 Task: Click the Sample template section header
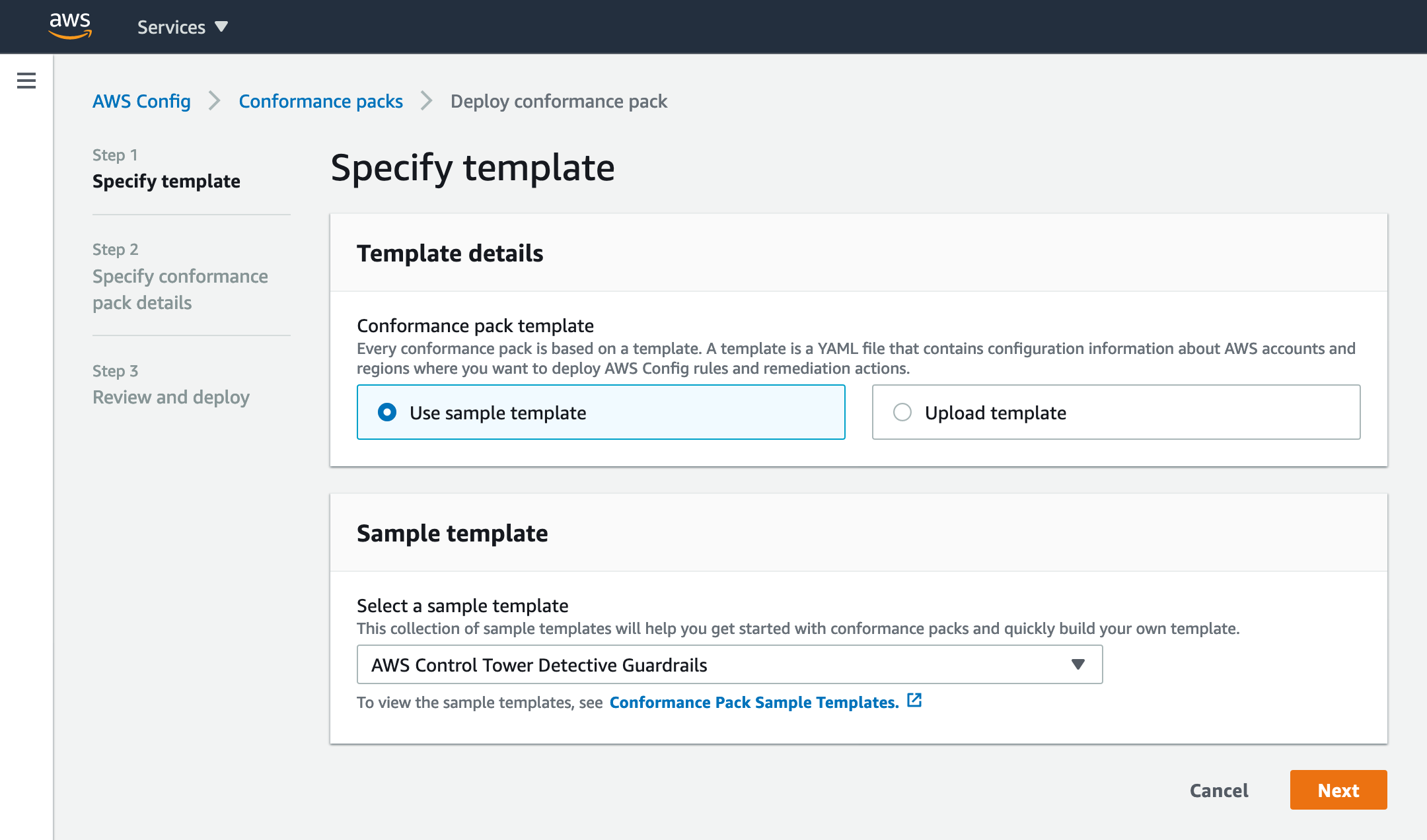(x=453, y=533)
